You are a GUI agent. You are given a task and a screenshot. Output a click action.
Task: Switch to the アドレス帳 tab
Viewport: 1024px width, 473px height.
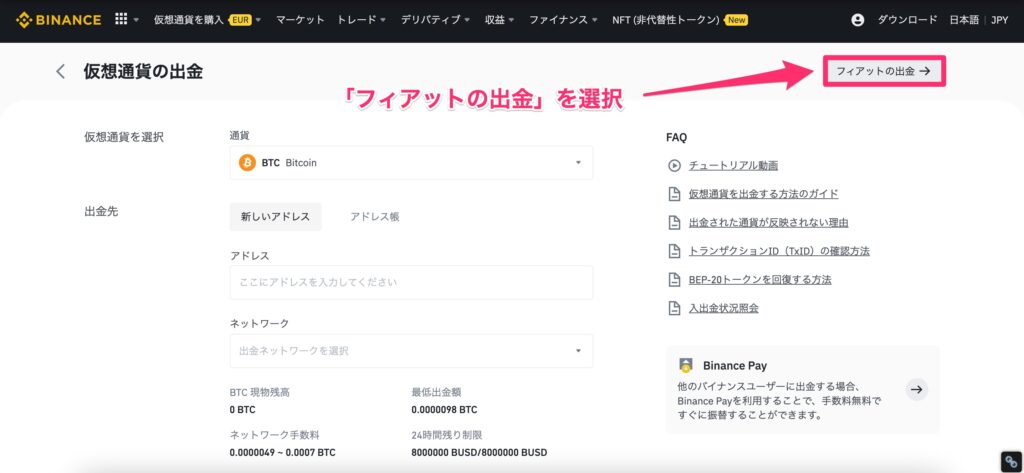point(374,217)
